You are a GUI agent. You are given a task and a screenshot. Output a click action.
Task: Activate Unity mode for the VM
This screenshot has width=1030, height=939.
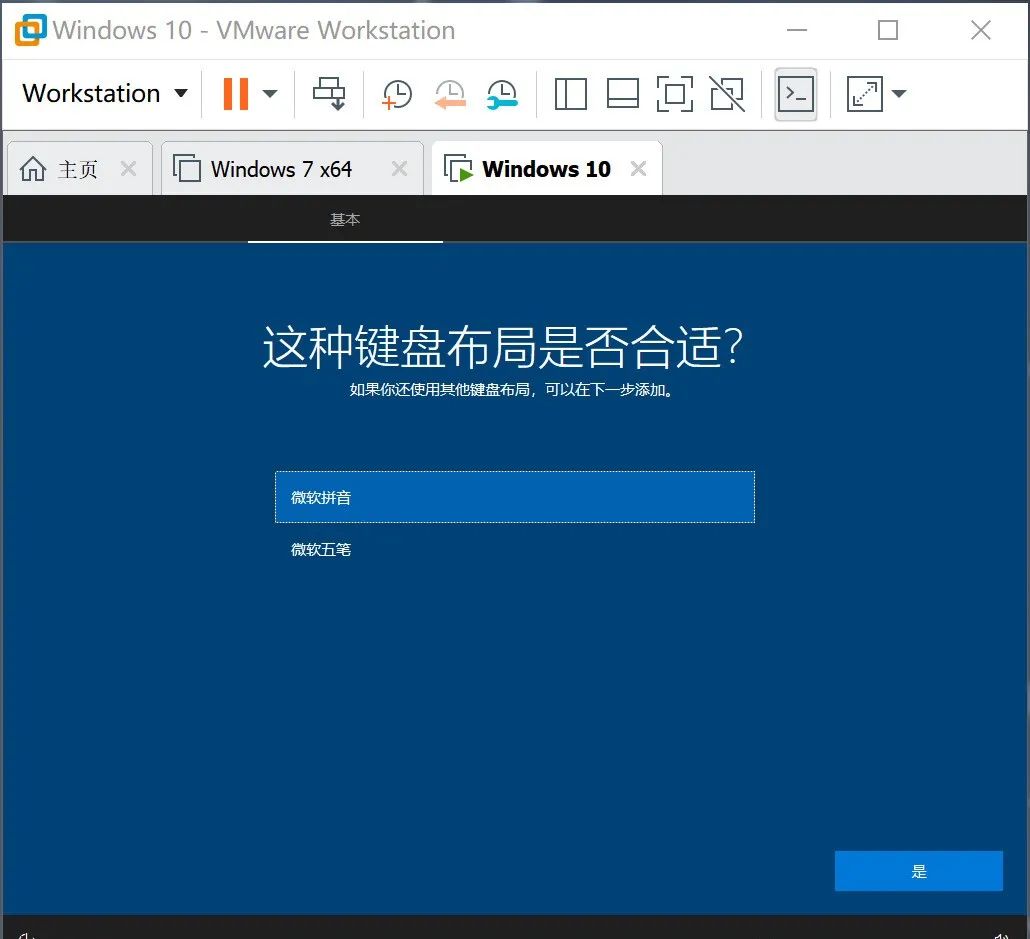727,93
